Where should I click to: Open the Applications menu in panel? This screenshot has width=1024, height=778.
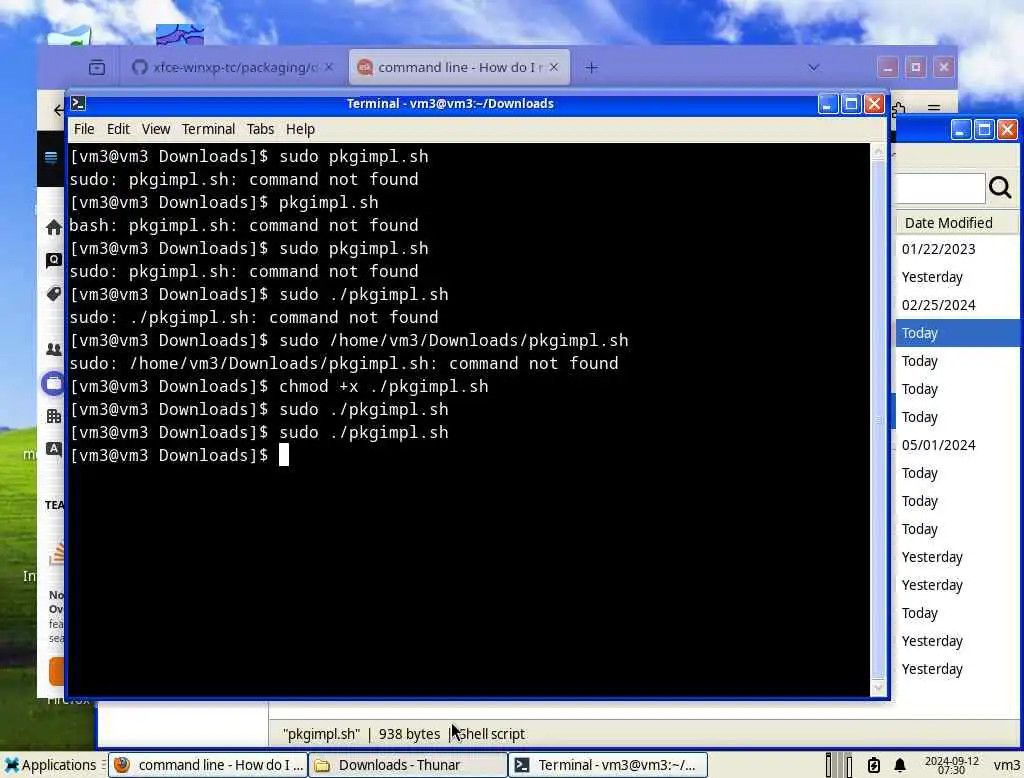[x=50, y=765]
